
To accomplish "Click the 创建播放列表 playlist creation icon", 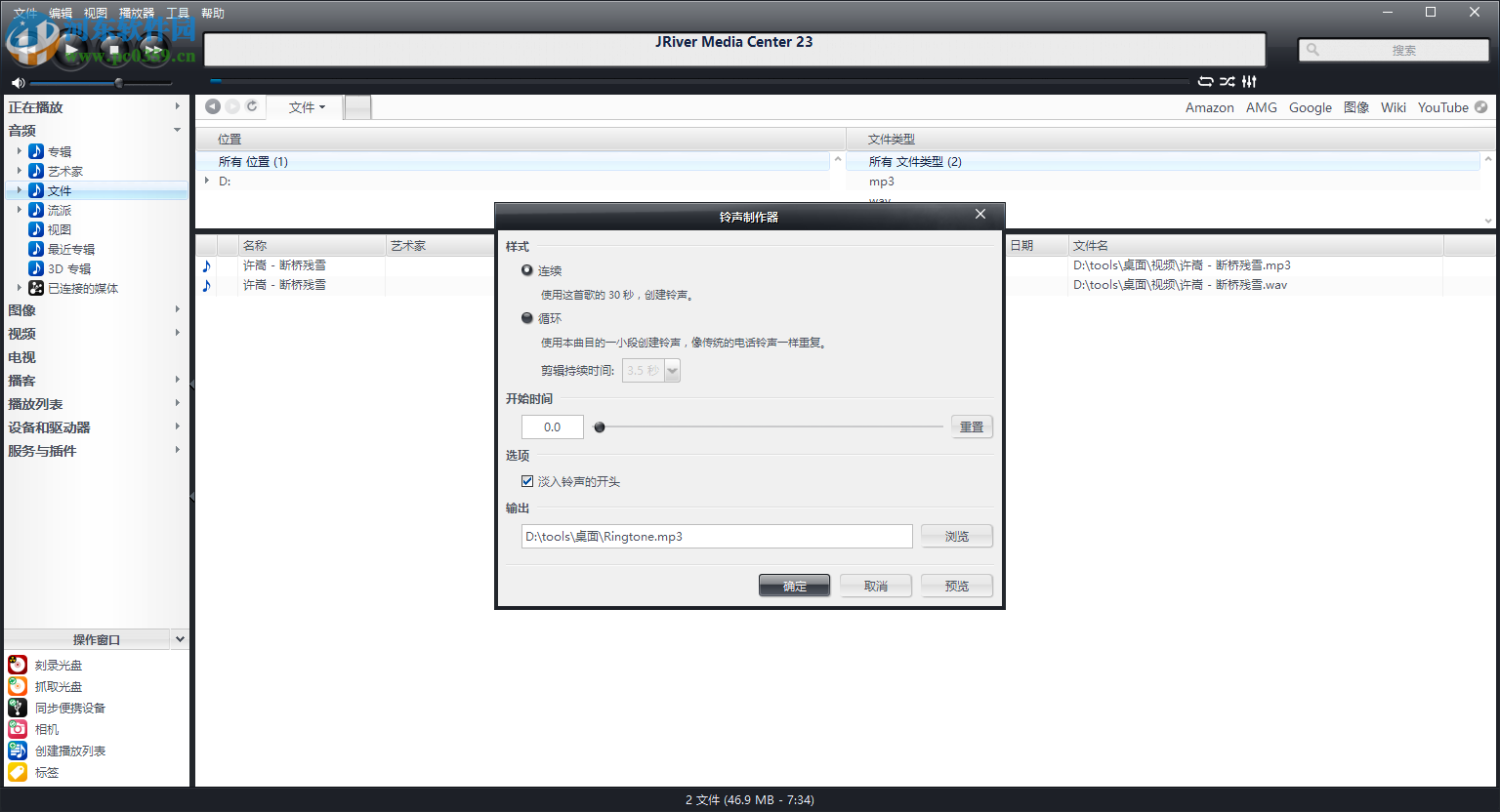I will coord(18,750).
